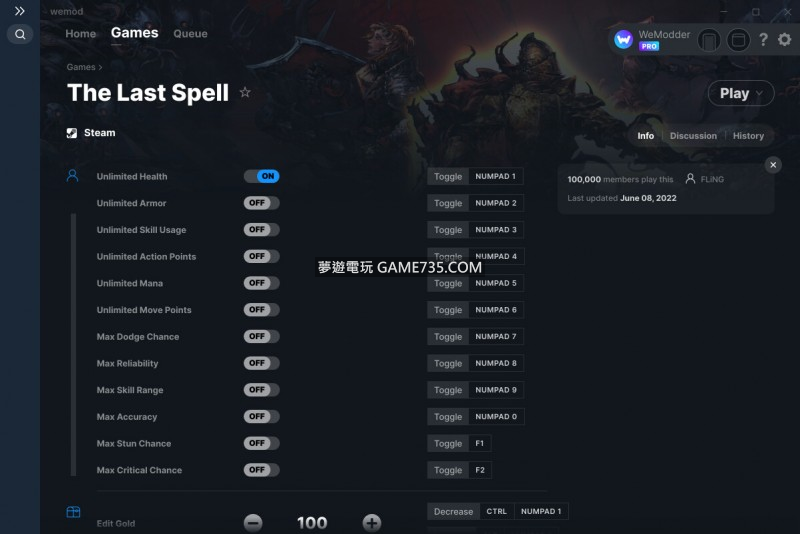Open the help question mark icon
Viewport: 800px width, 534px height.
(x=763, y=39)
